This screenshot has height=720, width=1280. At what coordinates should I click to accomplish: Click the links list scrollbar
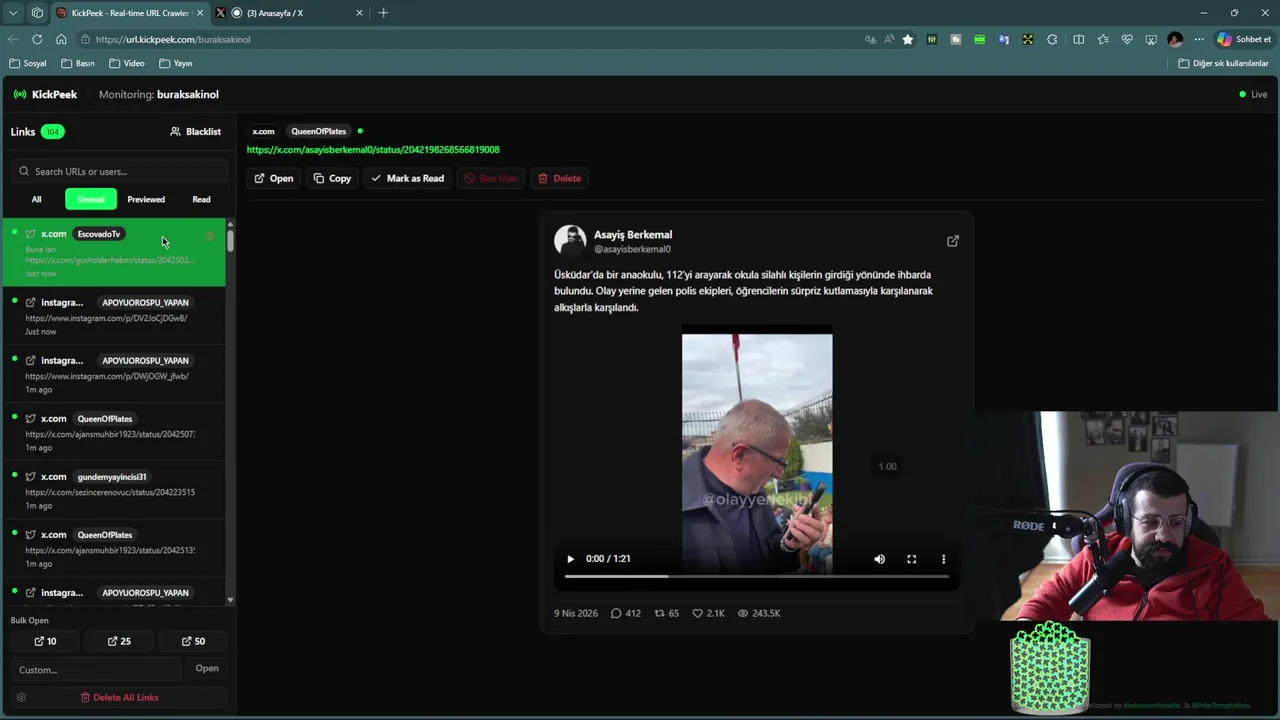point(230,241)
